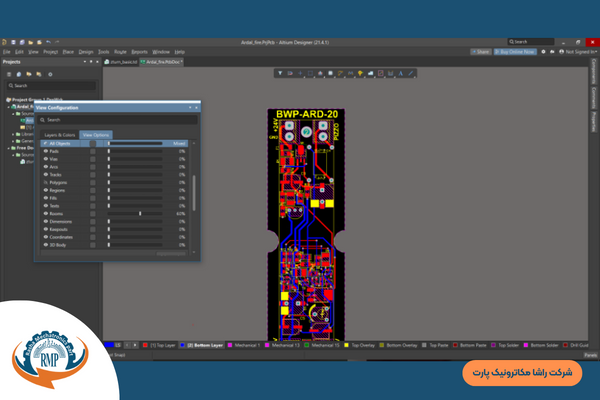
Task: Click the Share button icon
Action: click(481, 50)
